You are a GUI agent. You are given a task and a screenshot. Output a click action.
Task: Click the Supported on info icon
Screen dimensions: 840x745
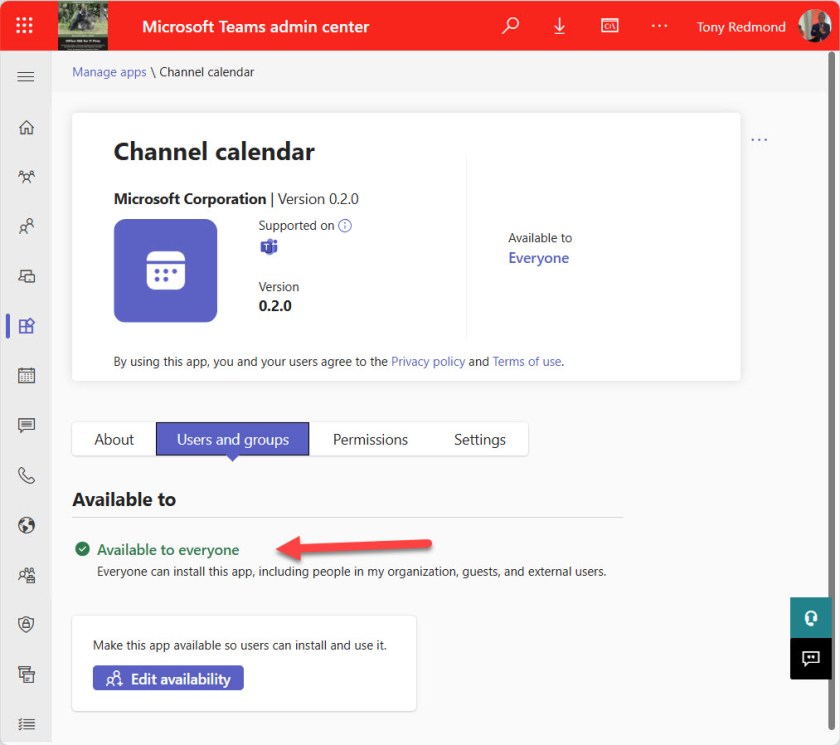(x=345, y=225)
